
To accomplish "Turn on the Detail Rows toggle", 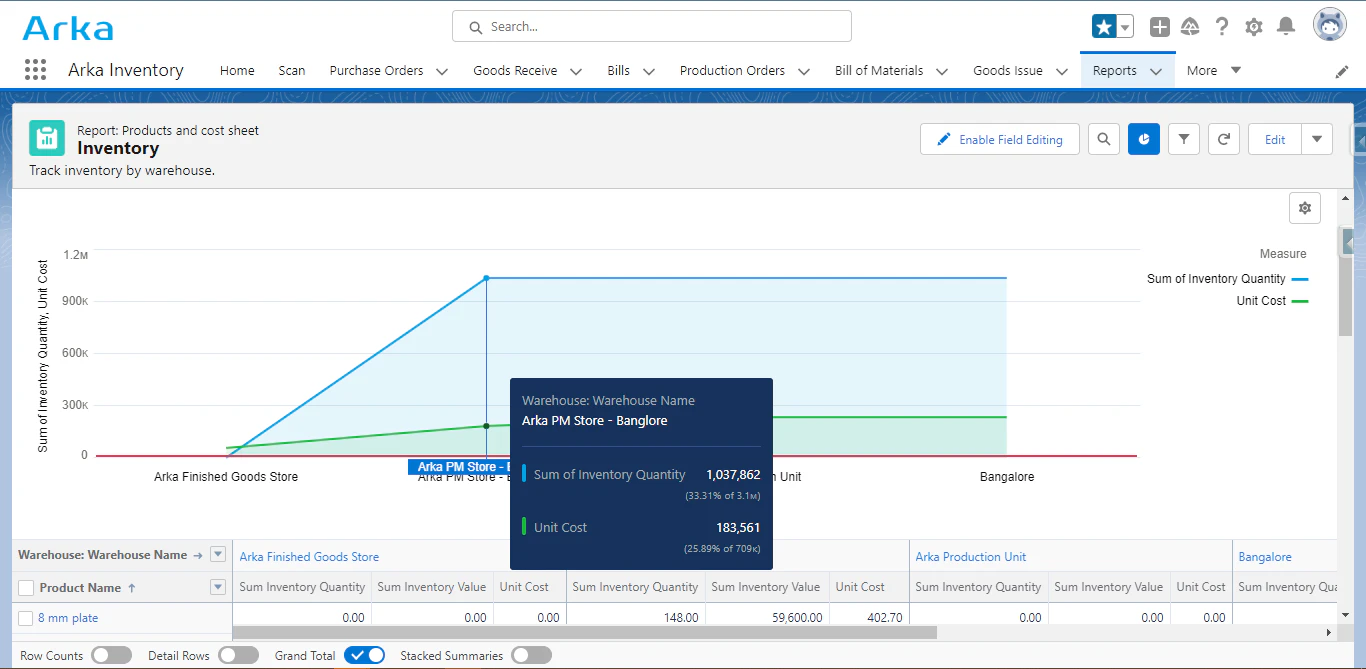I will [238, 655].
